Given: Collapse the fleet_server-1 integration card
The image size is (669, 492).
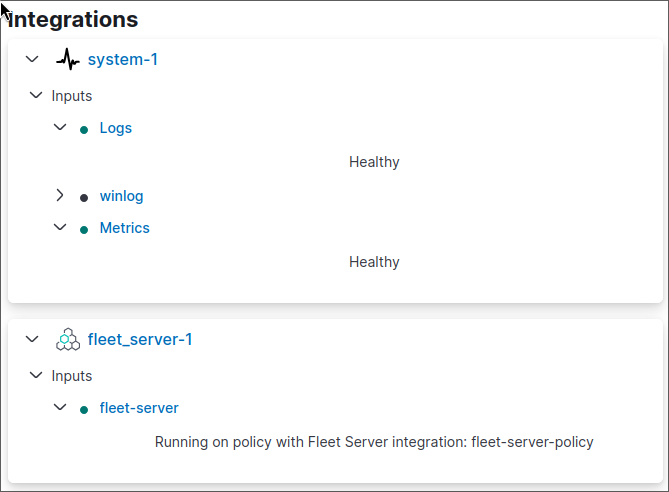Looking at the screenshot, I should (x=32, y=339).
